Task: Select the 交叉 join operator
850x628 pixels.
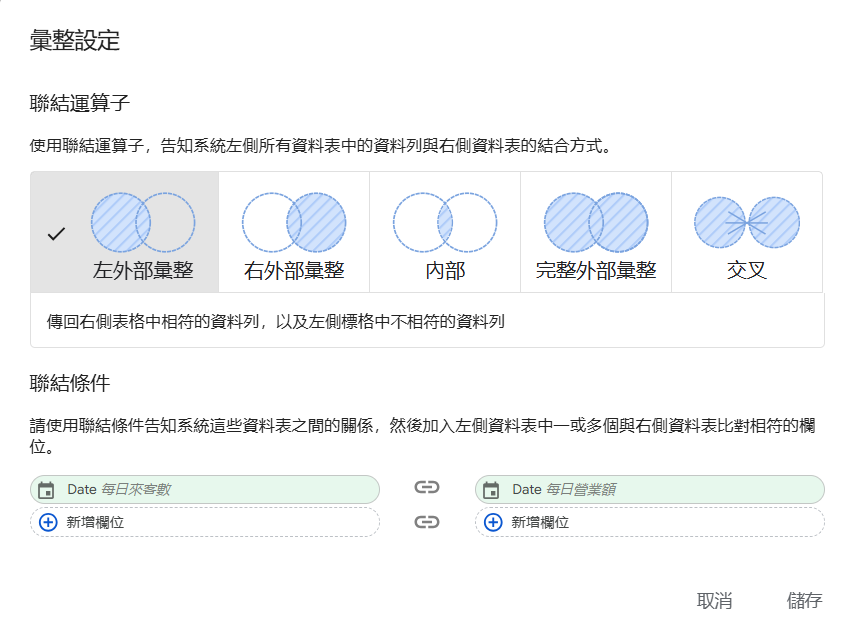Action: (747, 232)
